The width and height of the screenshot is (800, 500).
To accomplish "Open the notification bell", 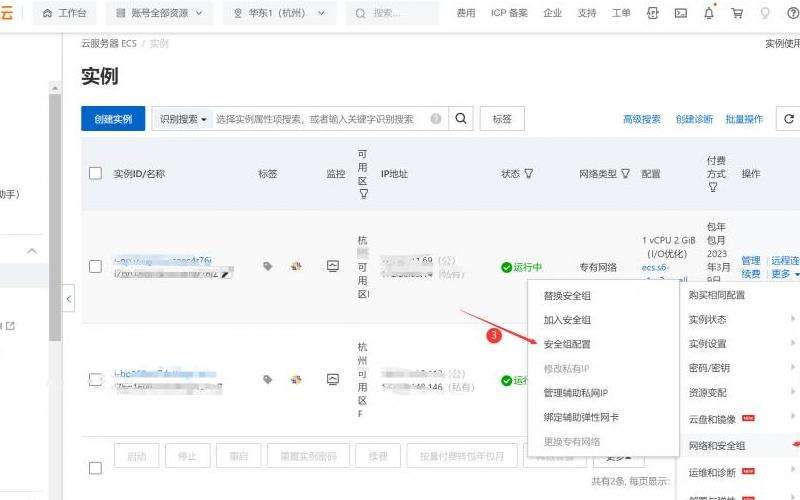I will click(709, 13).
